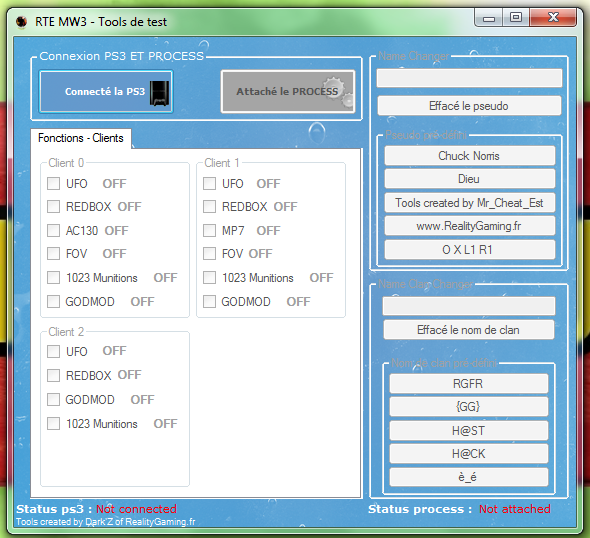Image resolution: width=590 pixels, height=538 pixels.
Task: Enable AC130 for Client 0
Action: [x=53, y=230]
